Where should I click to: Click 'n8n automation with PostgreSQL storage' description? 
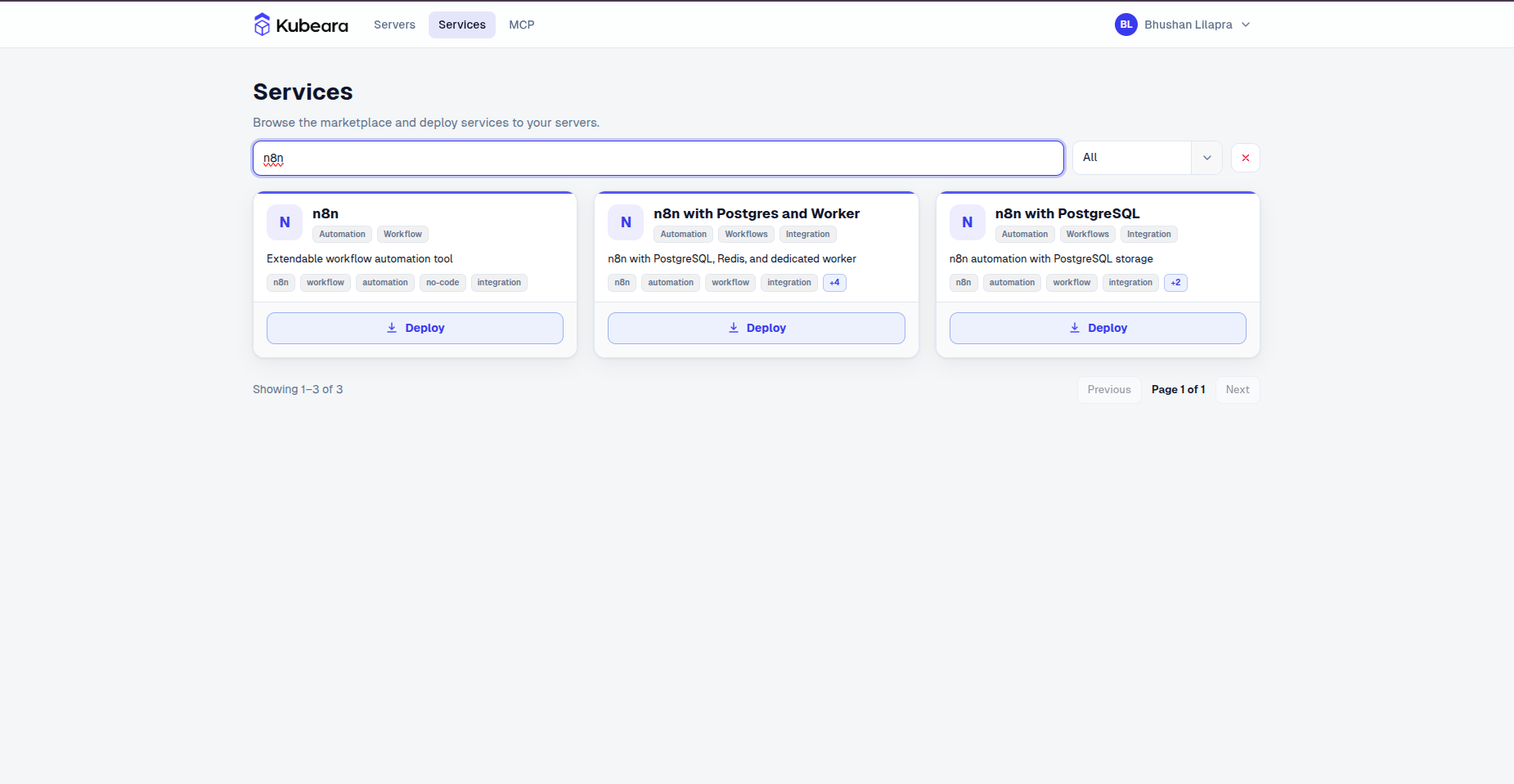coord(1051,259)
